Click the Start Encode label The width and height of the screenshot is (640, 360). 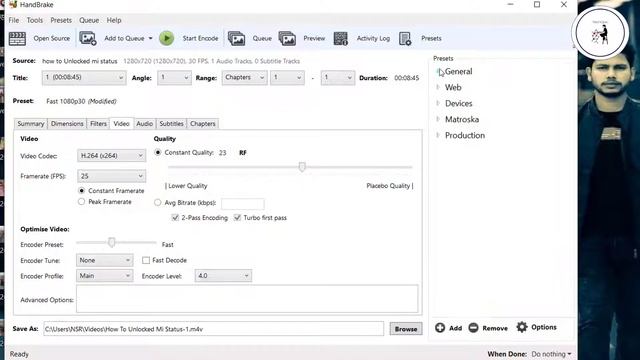click(x=200, y=38)
